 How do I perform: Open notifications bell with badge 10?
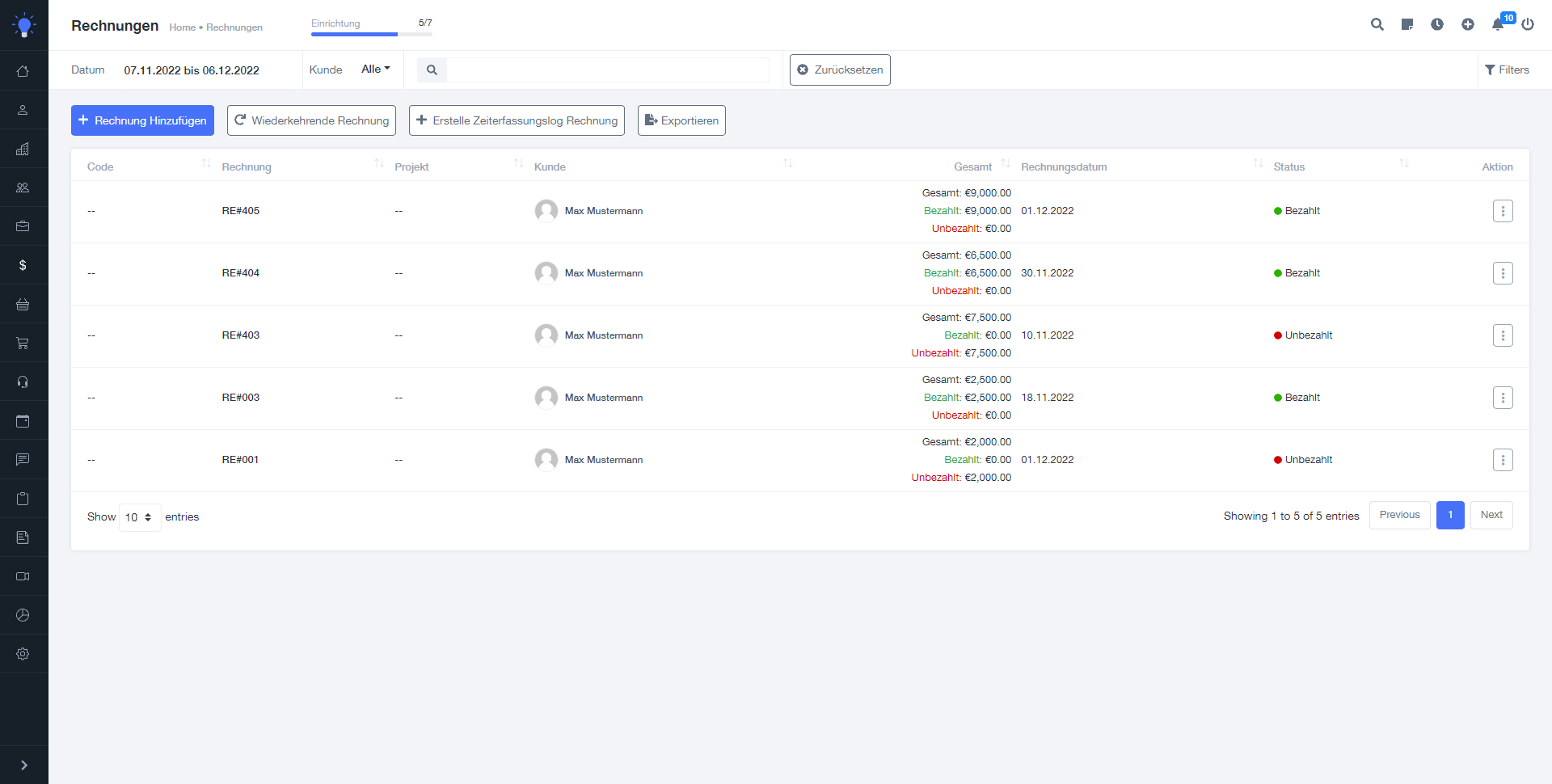coord(1498,24)
